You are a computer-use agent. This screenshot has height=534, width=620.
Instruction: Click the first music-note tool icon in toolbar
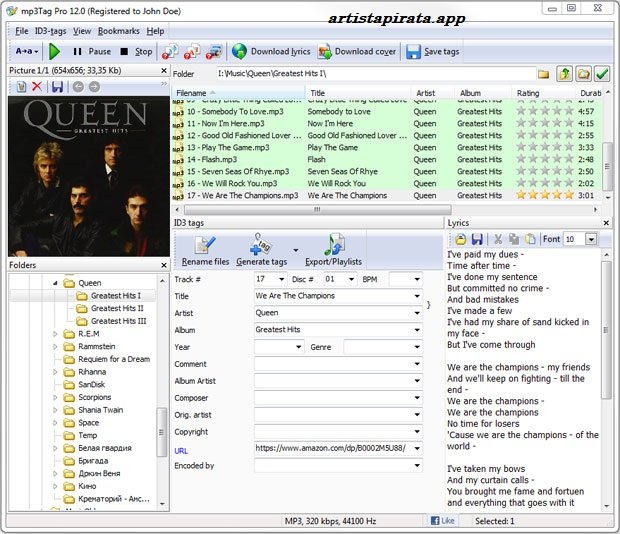(170, 51)
